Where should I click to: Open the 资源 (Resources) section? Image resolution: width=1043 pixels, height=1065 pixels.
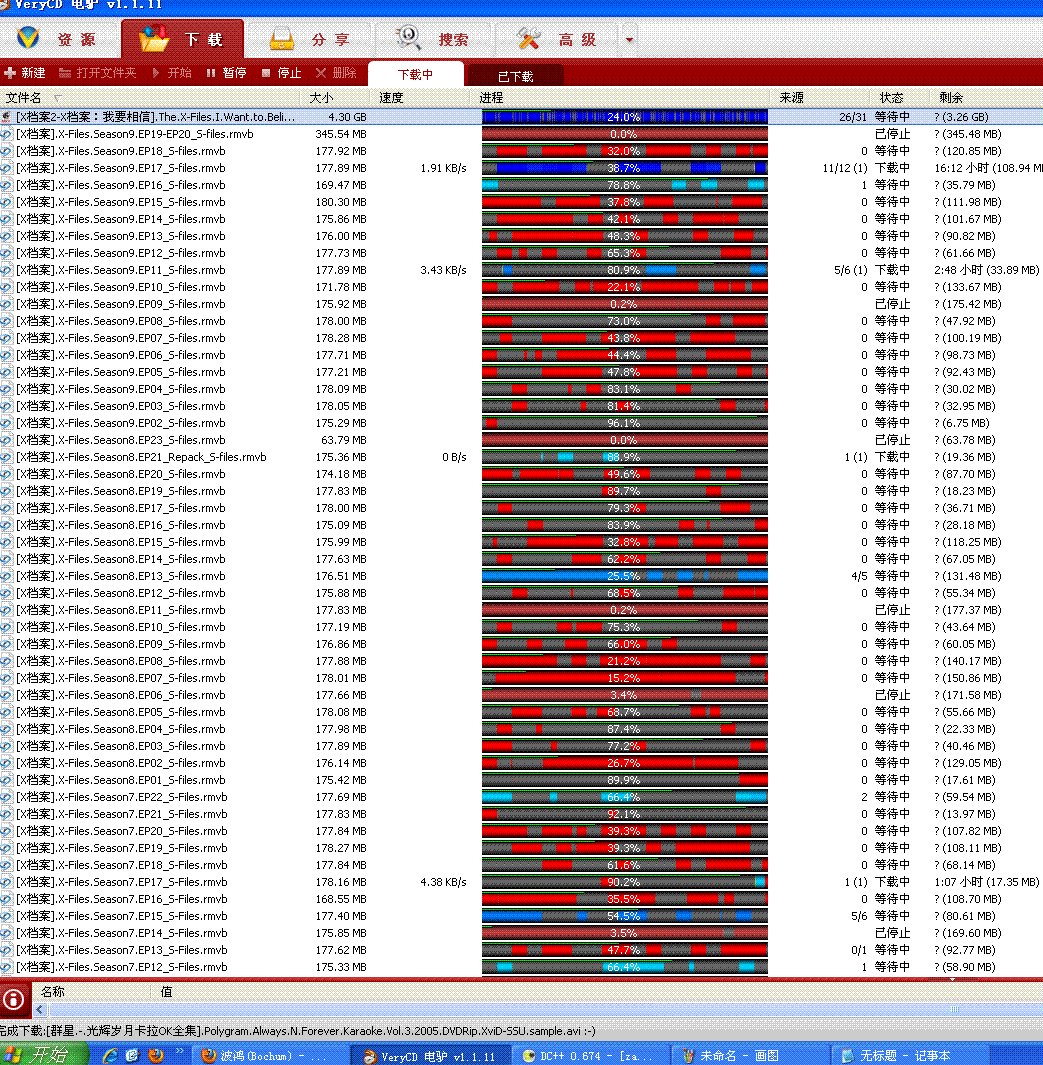pos(59,39)
